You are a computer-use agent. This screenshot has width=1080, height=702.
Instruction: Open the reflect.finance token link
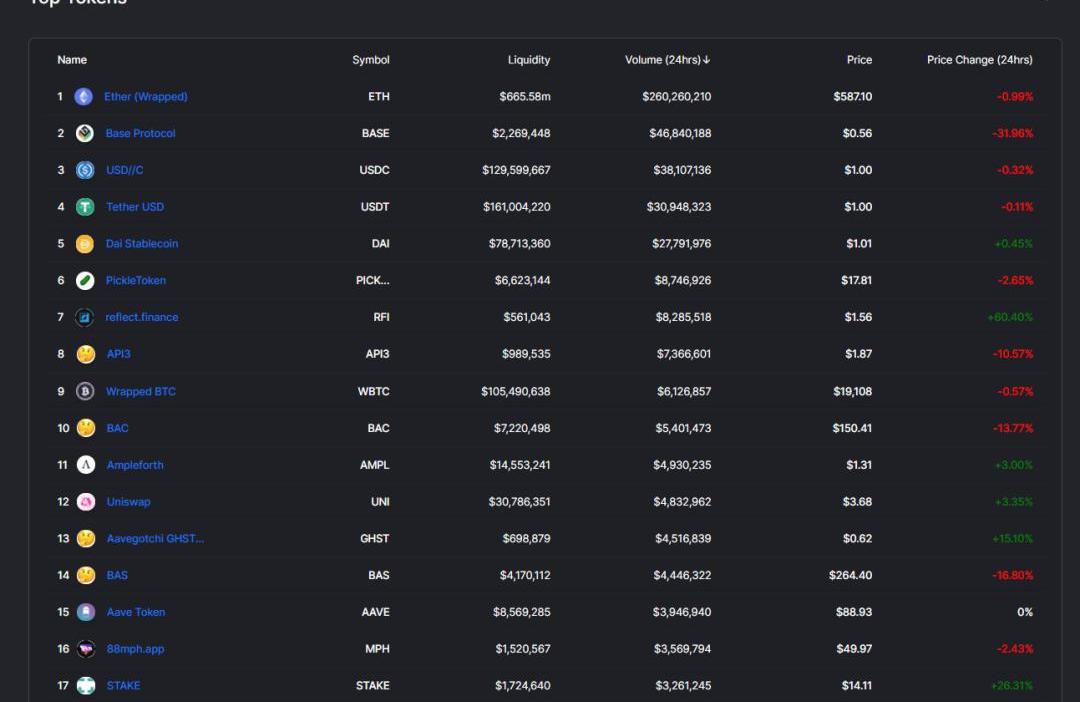(x=142, y=317)
